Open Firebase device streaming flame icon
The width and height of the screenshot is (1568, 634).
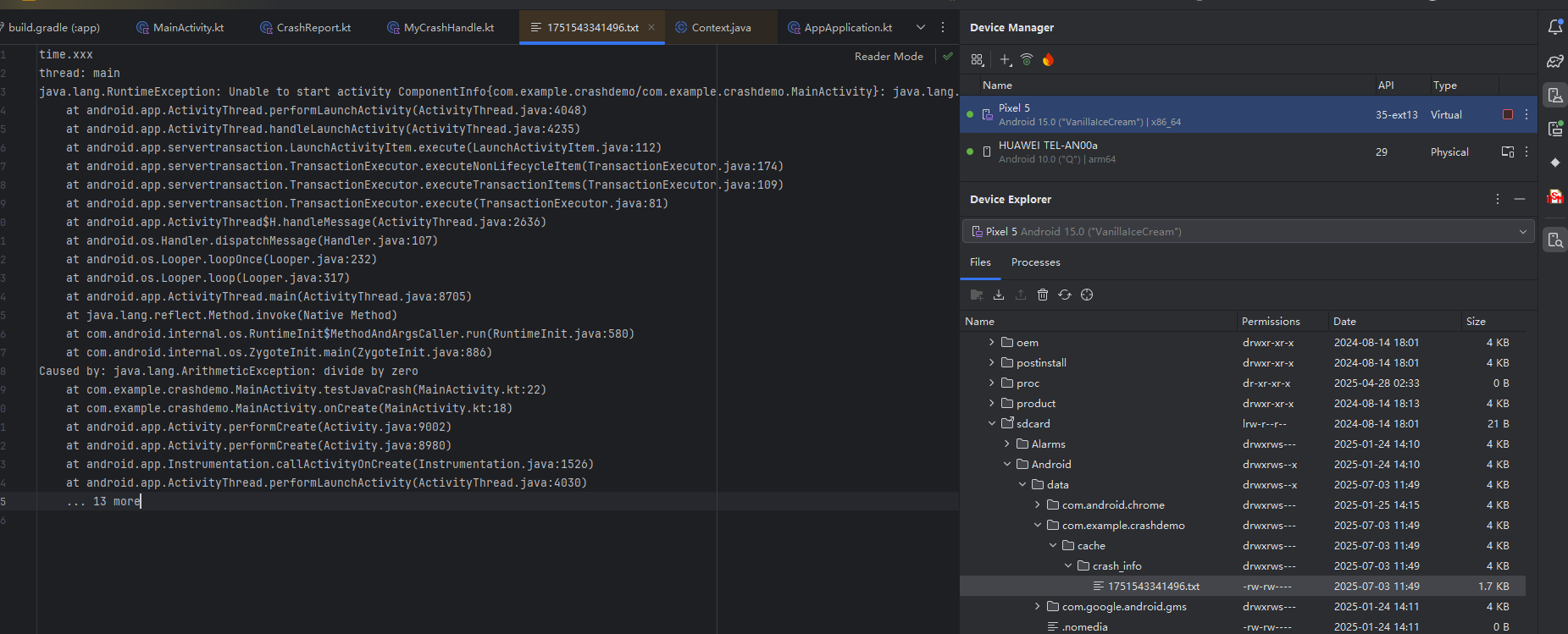pyautogui.click(x=1049, y=59)
